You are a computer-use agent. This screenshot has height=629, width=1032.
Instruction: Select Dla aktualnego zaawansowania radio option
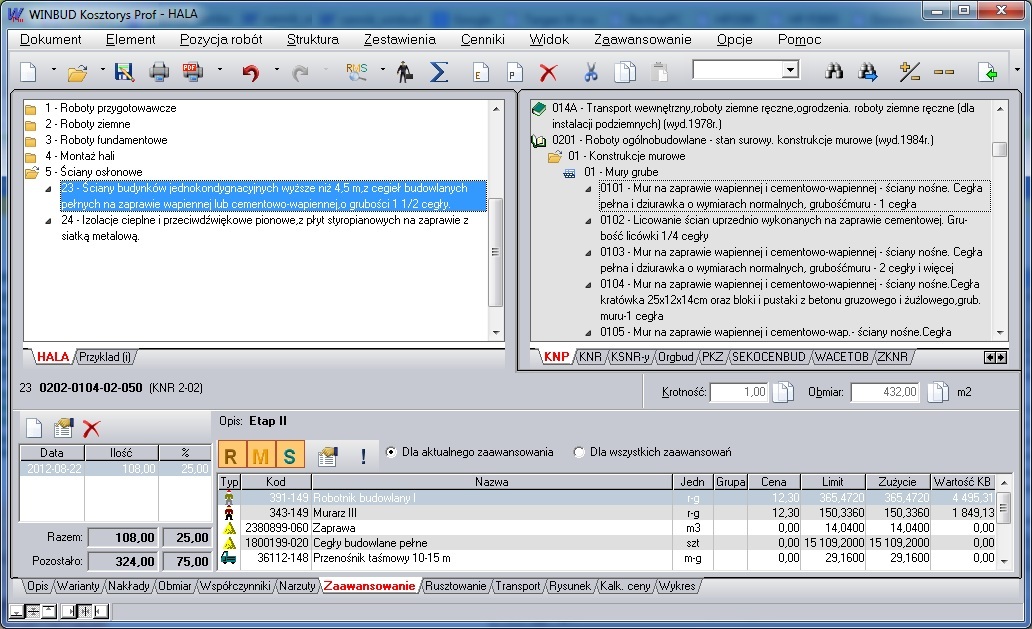(x=391, y=452)
